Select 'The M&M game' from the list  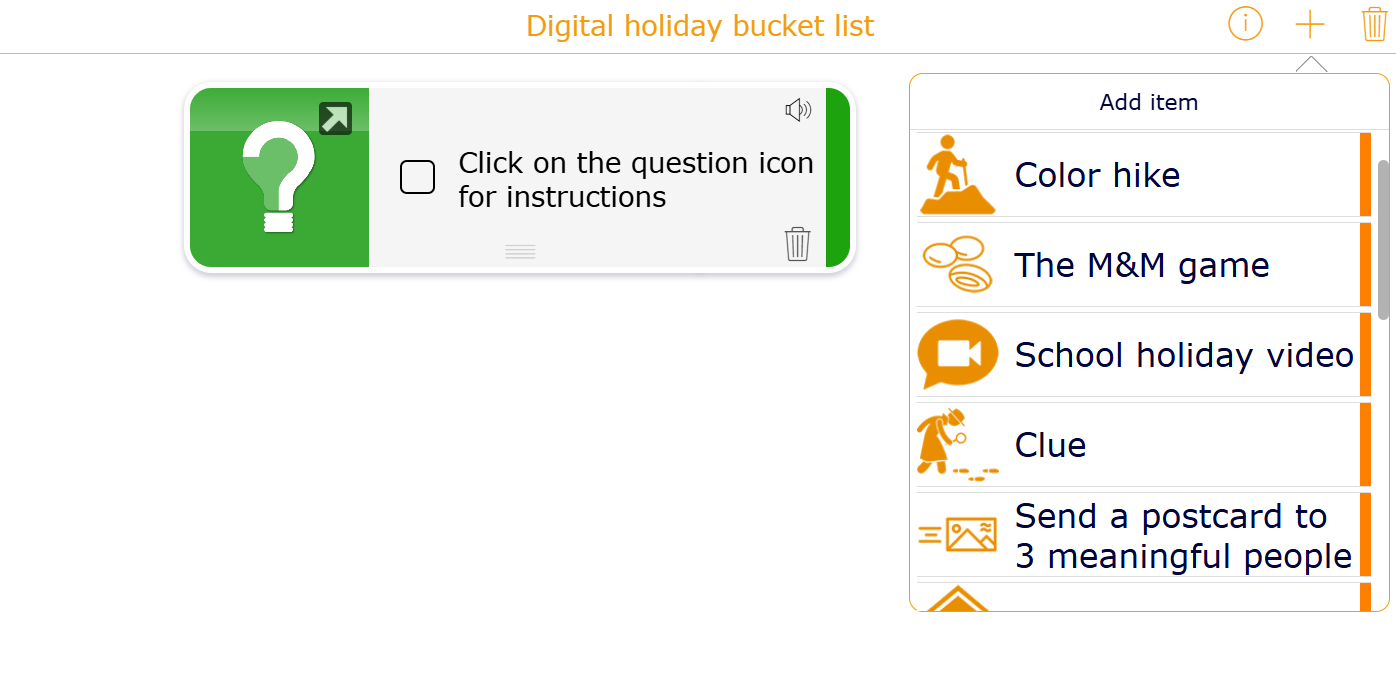1141,265
